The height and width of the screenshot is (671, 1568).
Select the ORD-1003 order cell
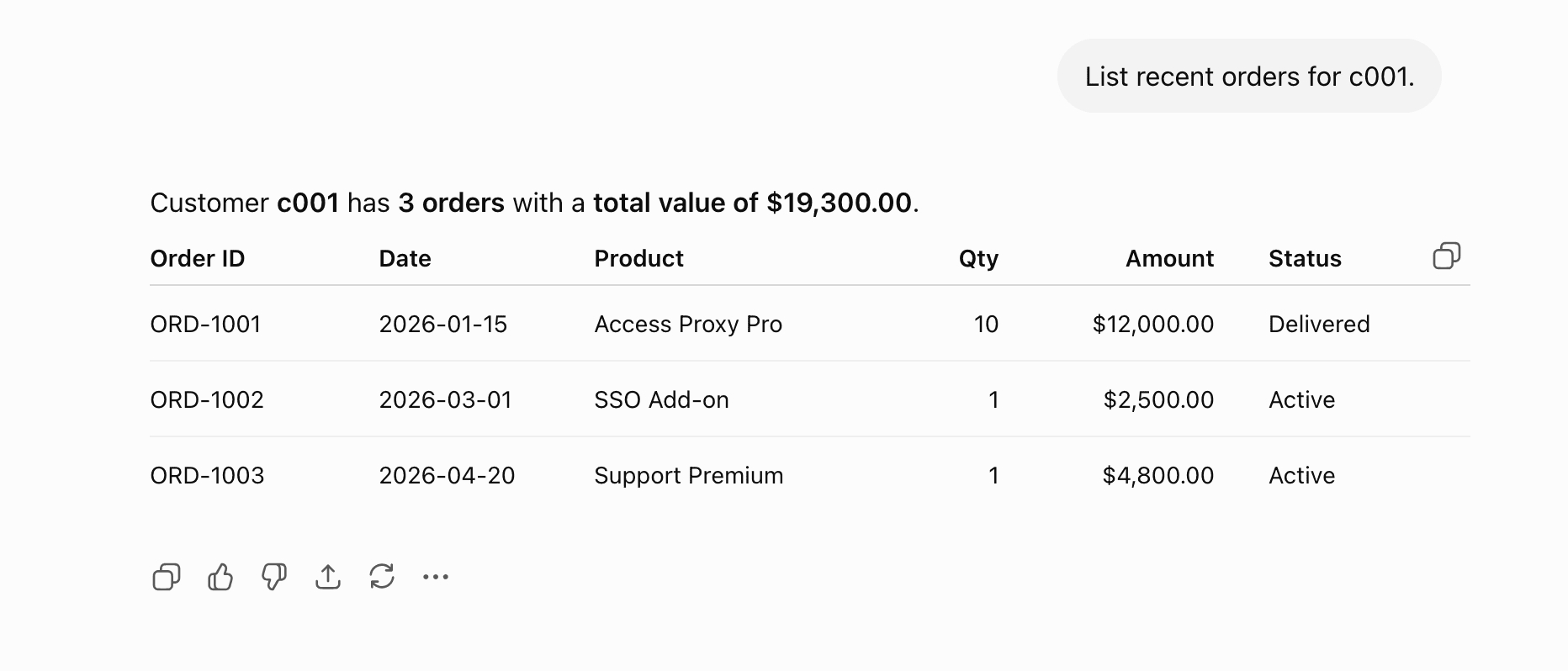tap(207, 475)
